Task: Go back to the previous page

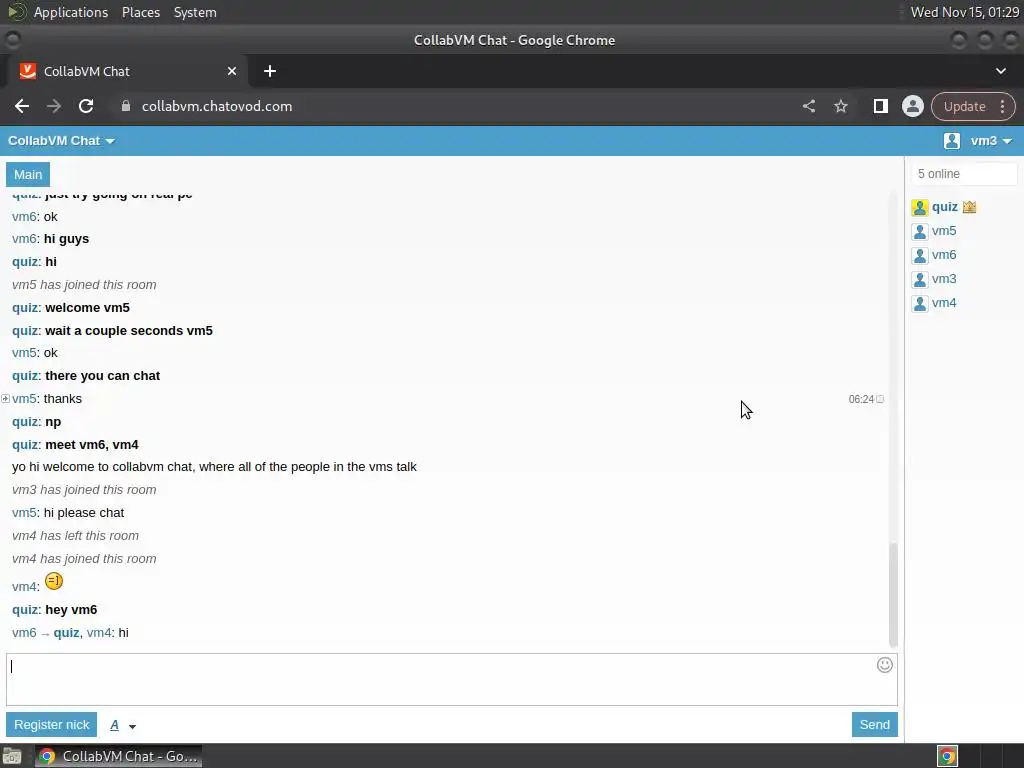Action: pyautogui.click(x=22, y=106)
